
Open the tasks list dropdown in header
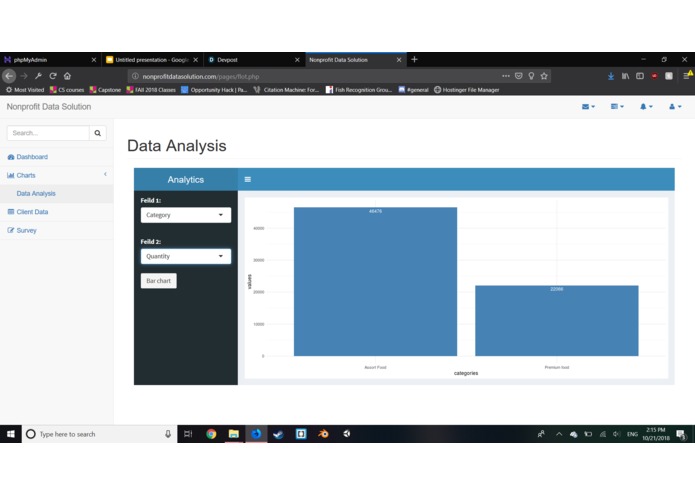click(617, 106)
